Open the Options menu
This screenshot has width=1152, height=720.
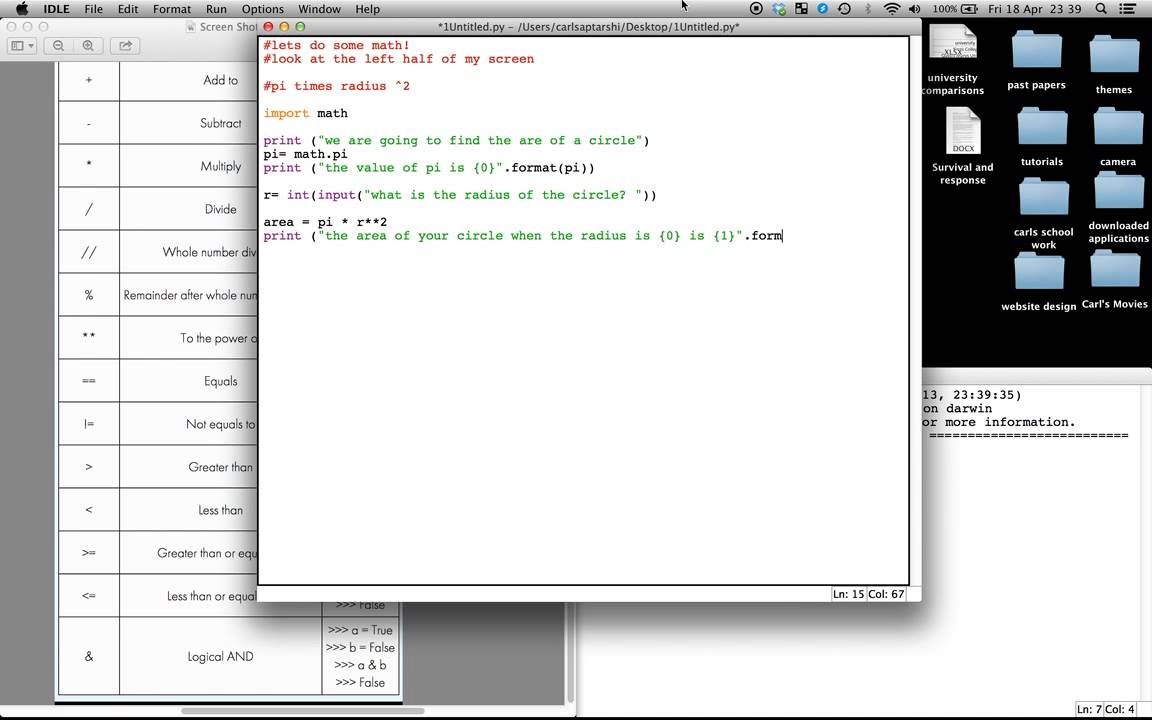click(x=262, y=9)
